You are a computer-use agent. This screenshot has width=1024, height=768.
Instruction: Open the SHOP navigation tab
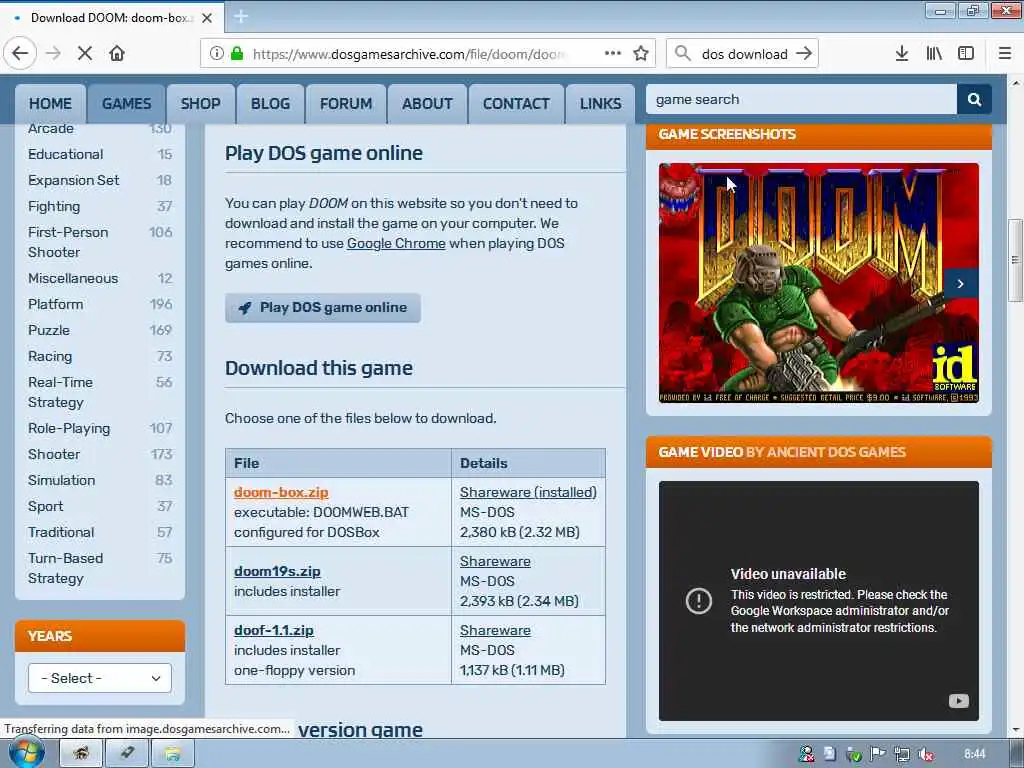pos(200,104)
